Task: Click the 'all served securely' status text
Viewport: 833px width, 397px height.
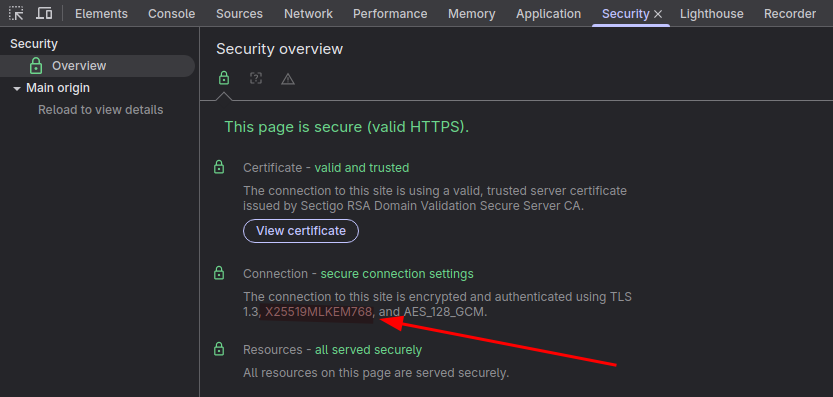Action: coord(369,350)
